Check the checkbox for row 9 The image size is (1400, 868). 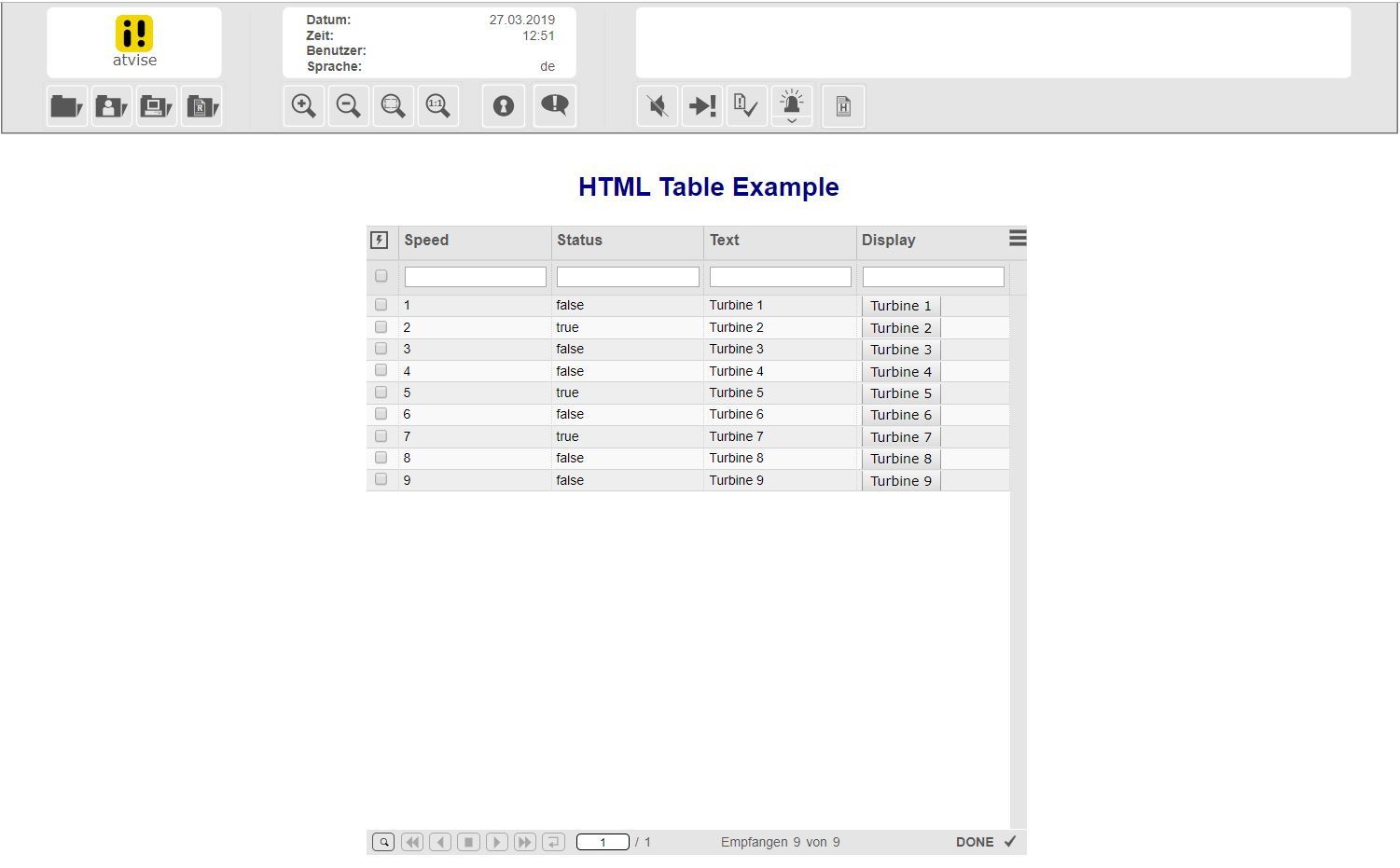(x=381, y=479)
